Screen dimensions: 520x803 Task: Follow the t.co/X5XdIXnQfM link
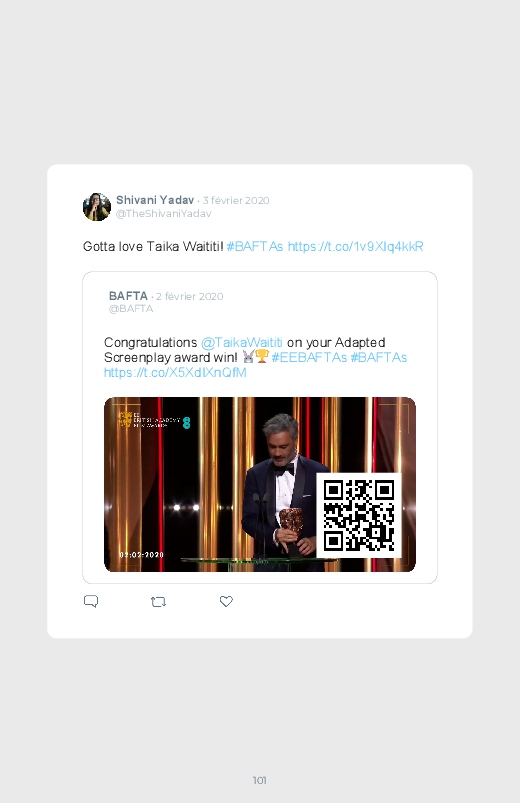pyautogui.click(x=175, y=372)
